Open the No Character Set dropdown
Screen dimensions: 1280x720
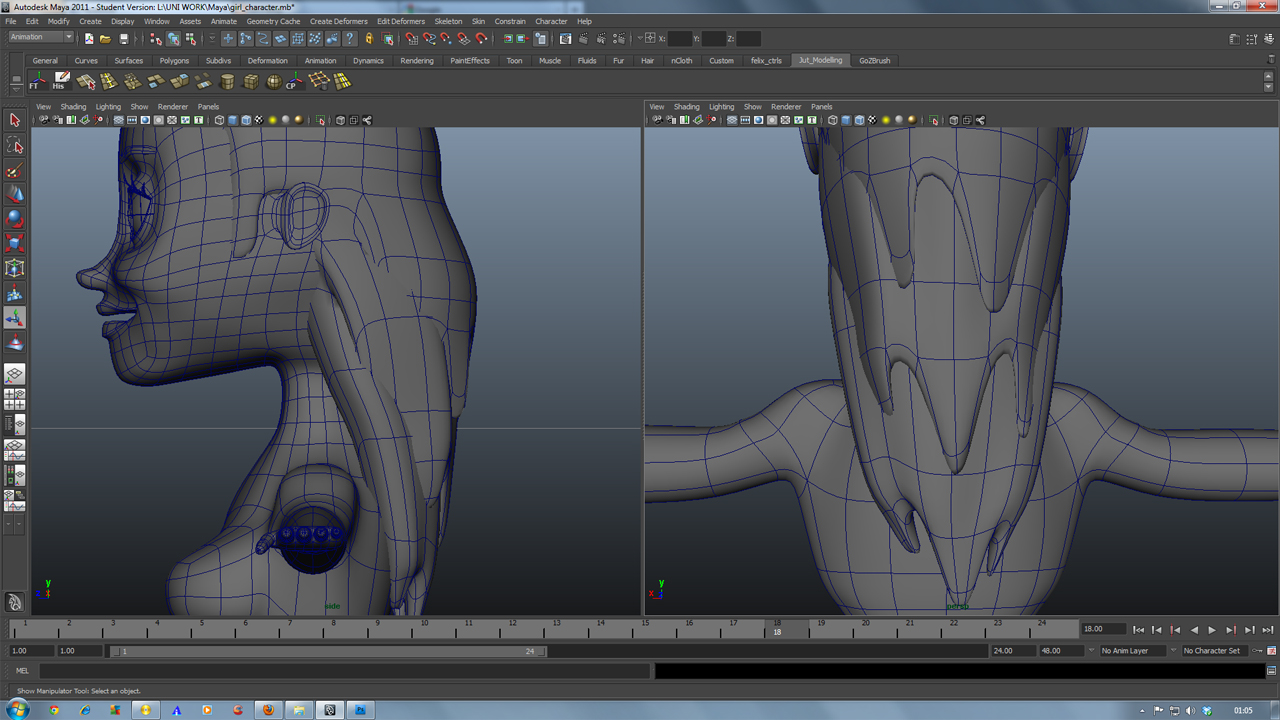pyautogui.click(x=1212, y=650)
